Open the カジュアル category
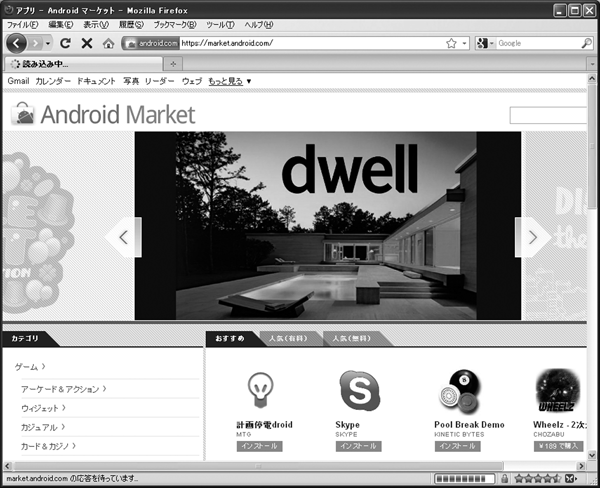600x488 pixels. [43, 427]
